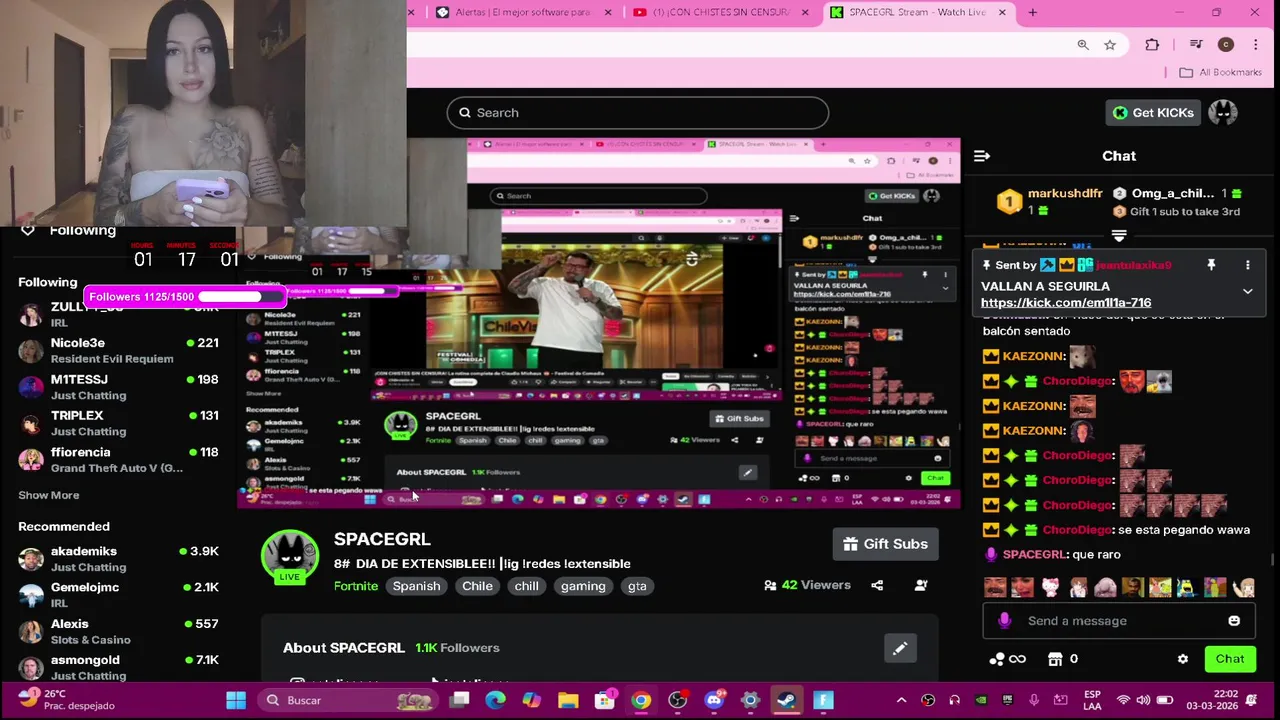Click the Followers 1125/1500 goal progress bar

[x=186, y=297]
